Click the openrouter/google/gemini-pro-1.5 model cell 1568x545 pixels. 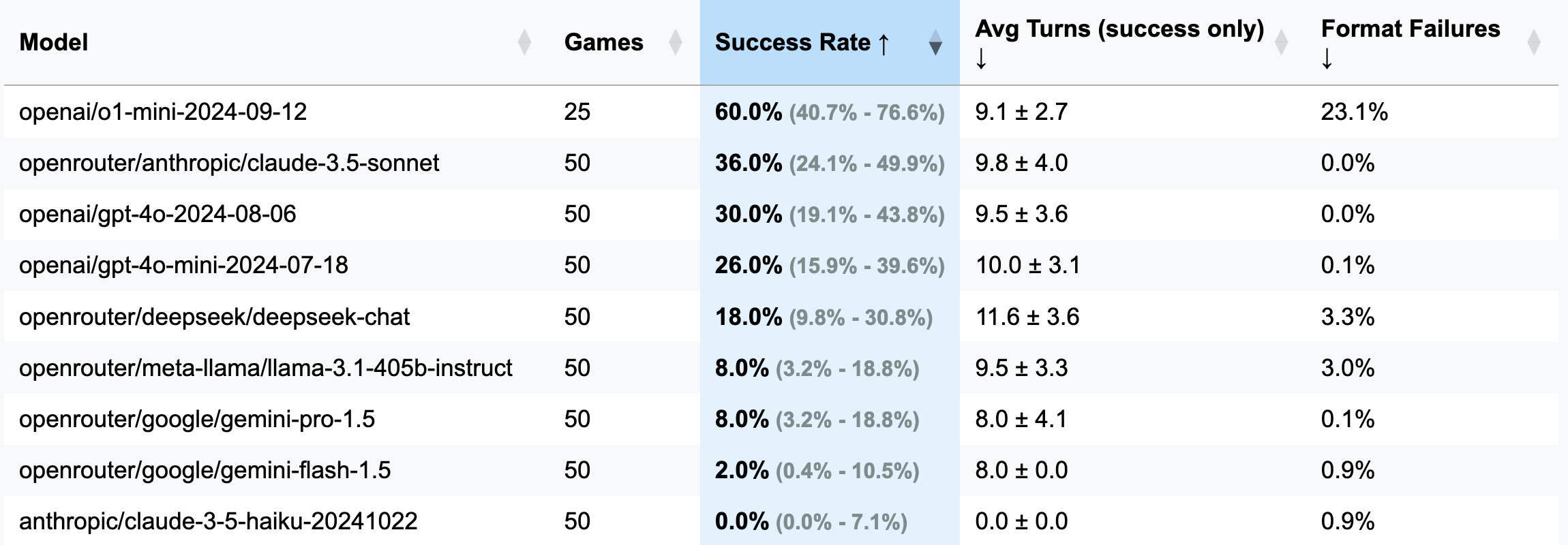click(x=197, y=419)
